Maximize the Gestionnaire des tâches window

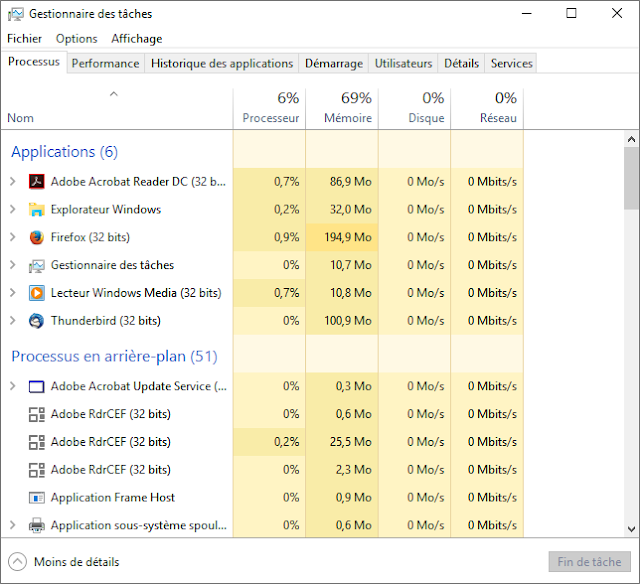coord(571,13)
